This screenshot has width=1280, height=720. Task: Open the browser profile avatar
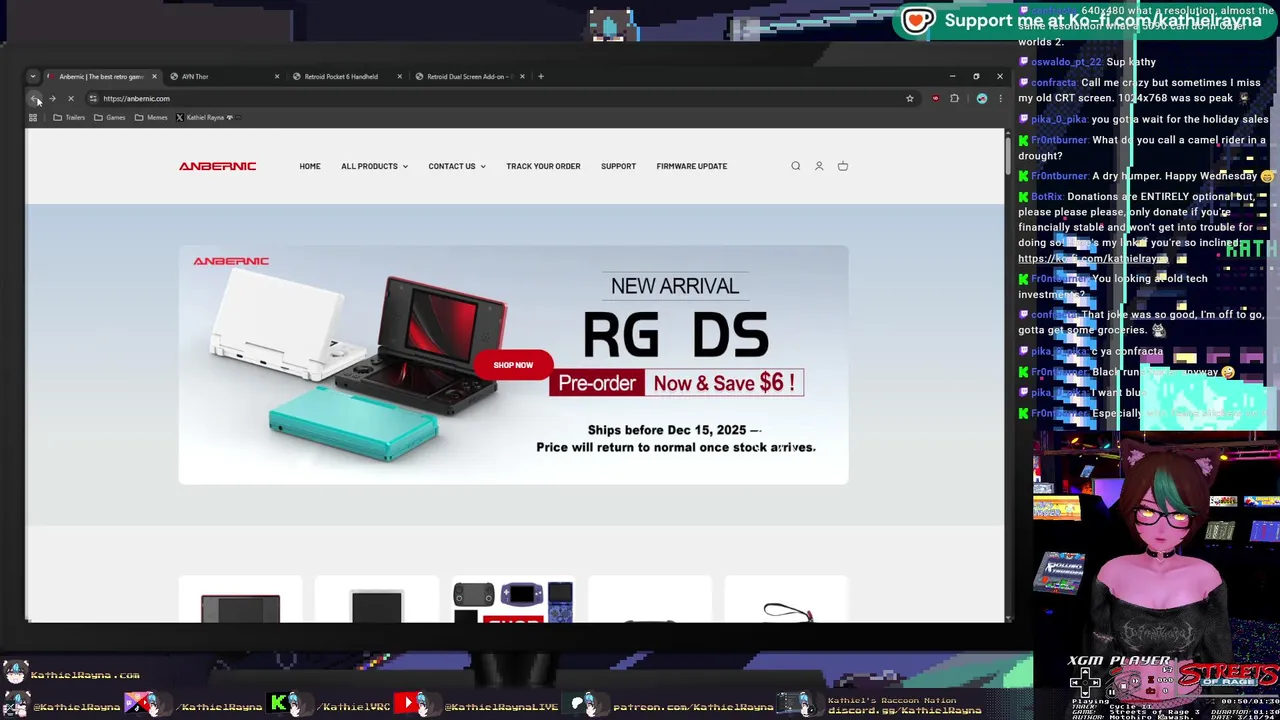[x=981, y=98]
